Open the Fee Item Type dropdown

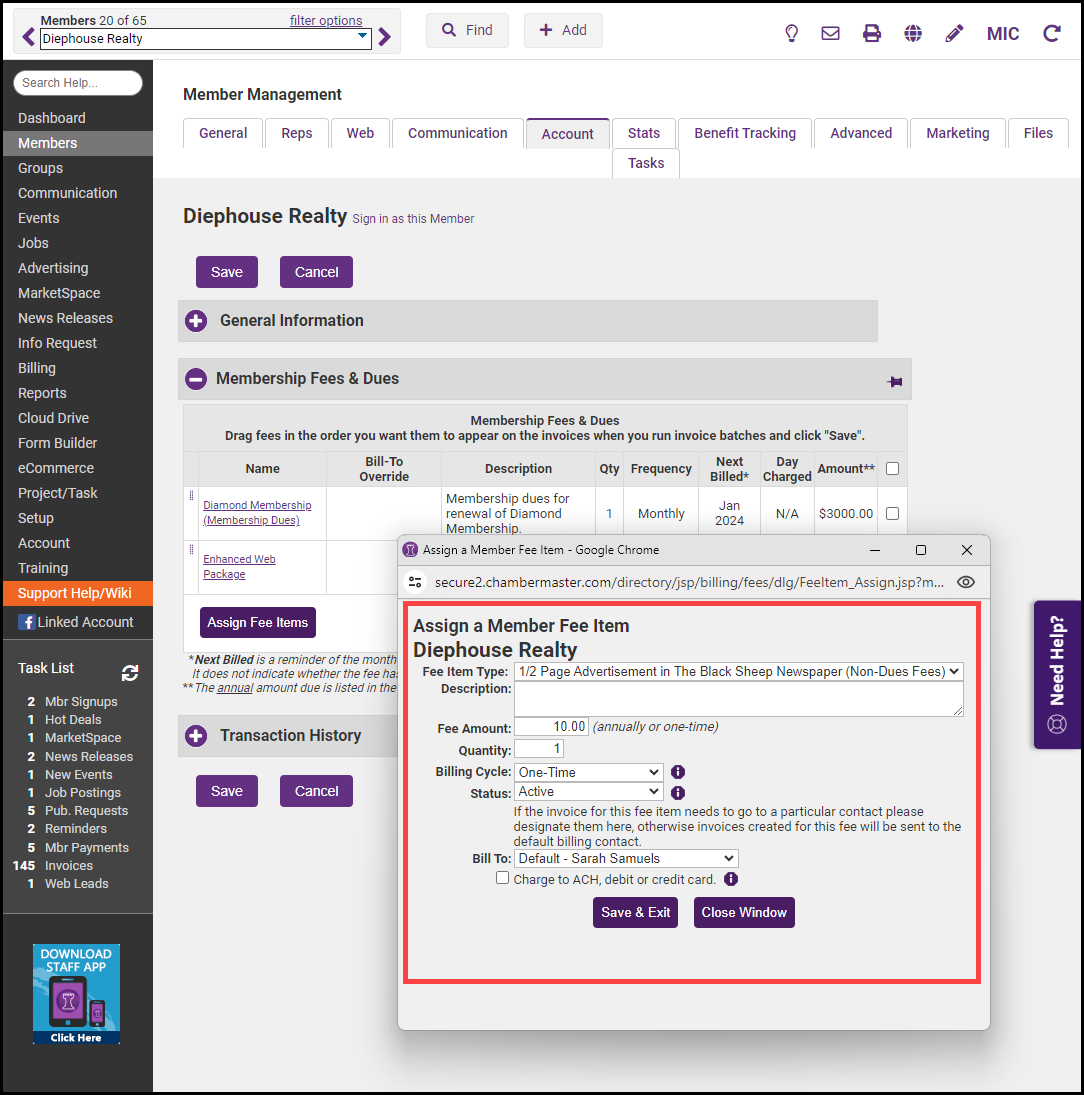(738, 672)
